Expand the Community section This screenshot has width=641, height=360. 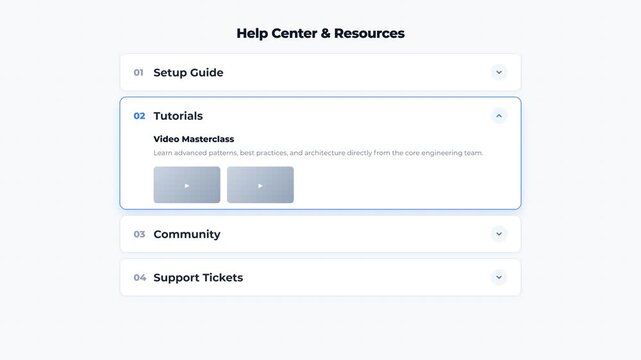[320, 234]
